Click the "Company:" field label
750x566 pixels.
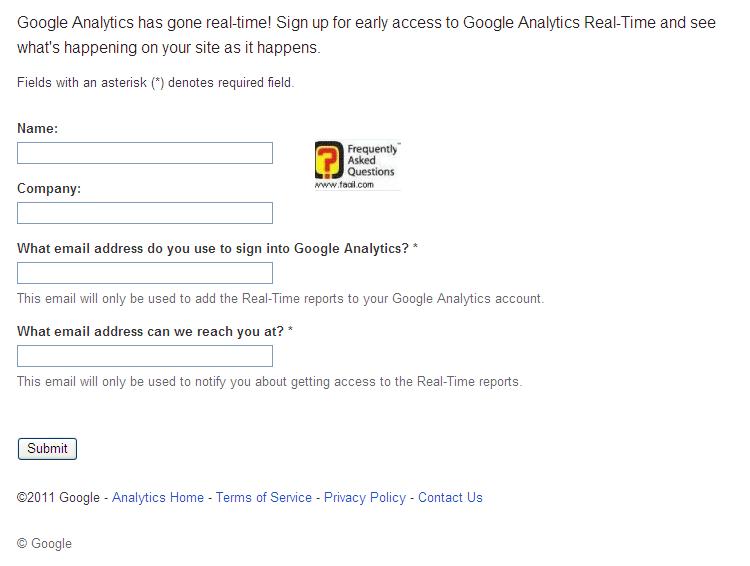[x=49, y=188]
